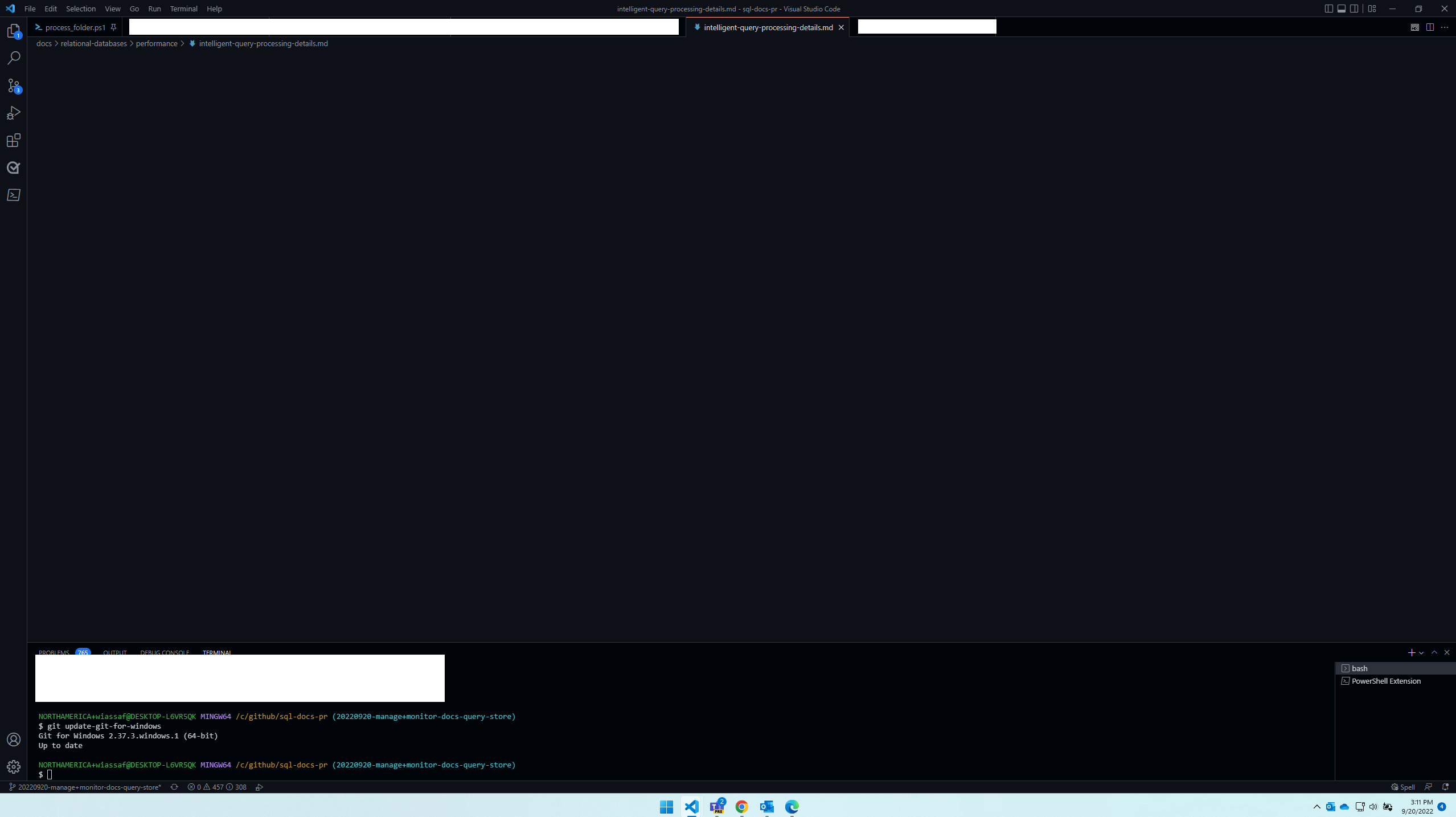Open the Run and Debug panel
Viewport: 1456px width, 817px height.
tap(14, 113)
